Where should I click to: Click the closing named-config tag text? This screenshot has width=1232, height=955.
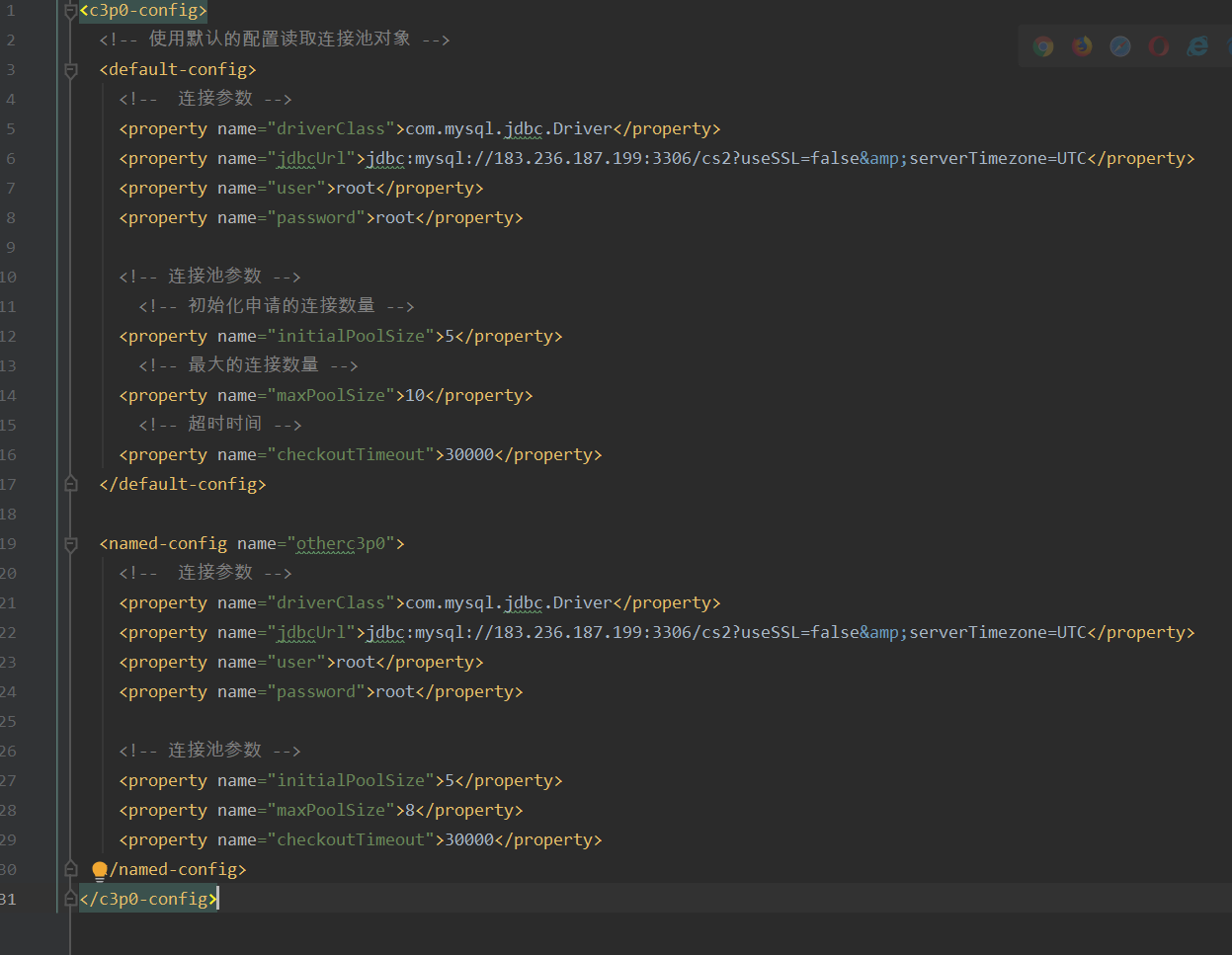[178, 869]
